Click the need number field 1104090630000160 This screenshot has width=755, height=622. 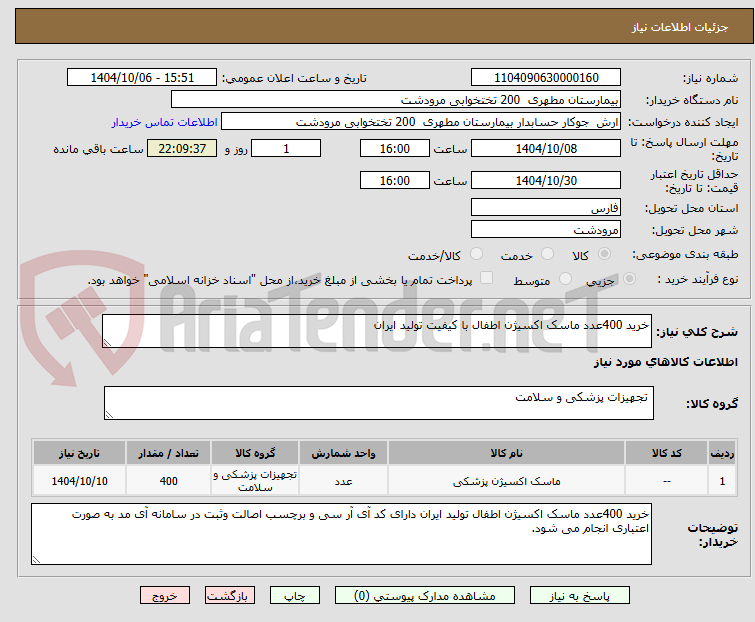pyautogui.click(x=546, y=78)
